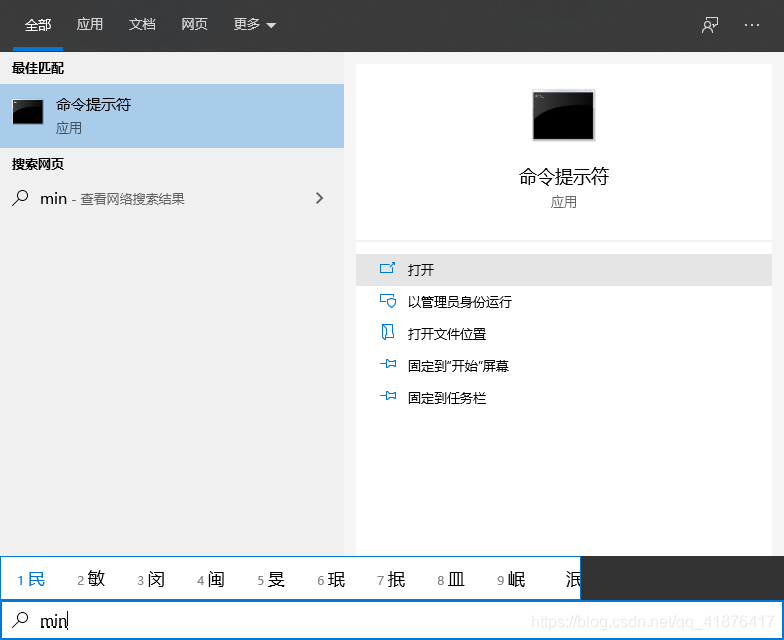Select IME candidate 3 闵
This screenshot has width=784, height=640.
[151, 580]
